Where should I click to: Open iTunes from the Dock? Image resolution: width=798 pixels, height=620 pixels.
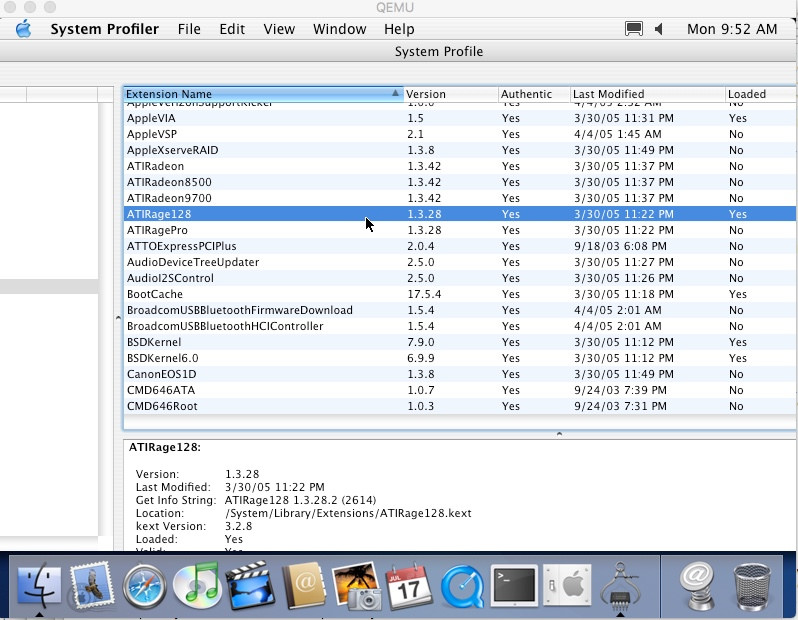[x=197, y=585]
